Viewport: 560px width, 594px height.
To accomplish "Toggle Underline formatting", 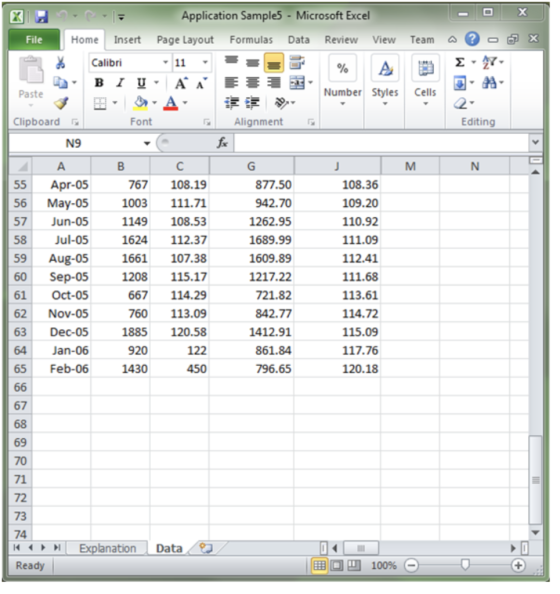I will (x=141, y=83).
